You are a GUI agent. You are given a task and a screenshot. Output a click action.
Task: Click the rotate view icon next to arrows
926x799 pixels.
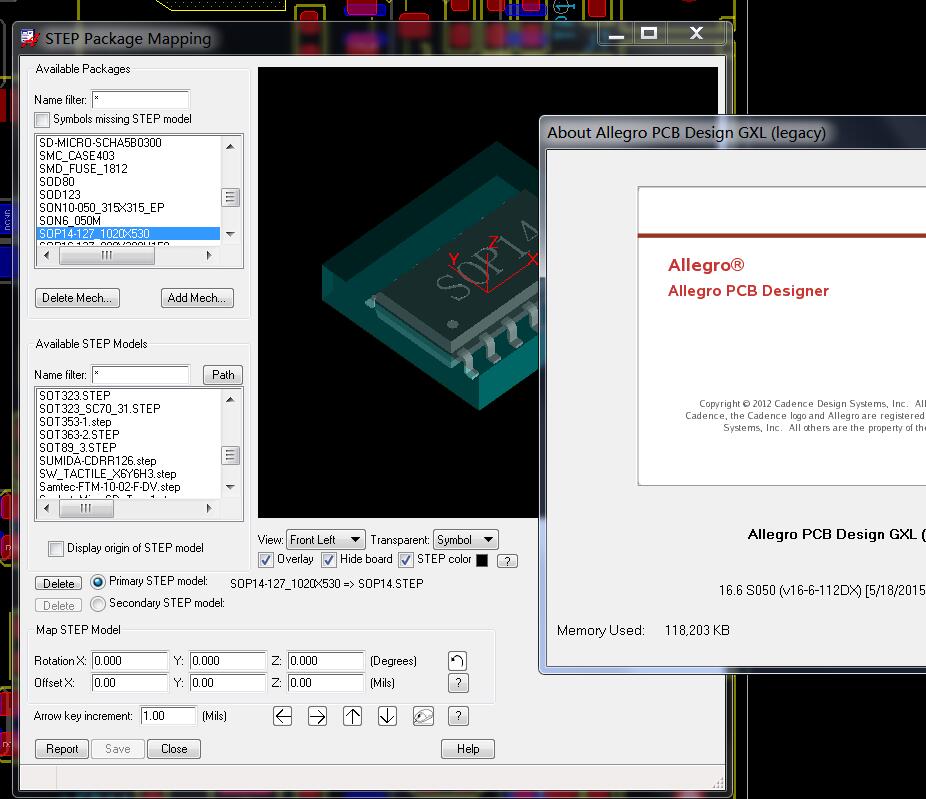(423, 716)
